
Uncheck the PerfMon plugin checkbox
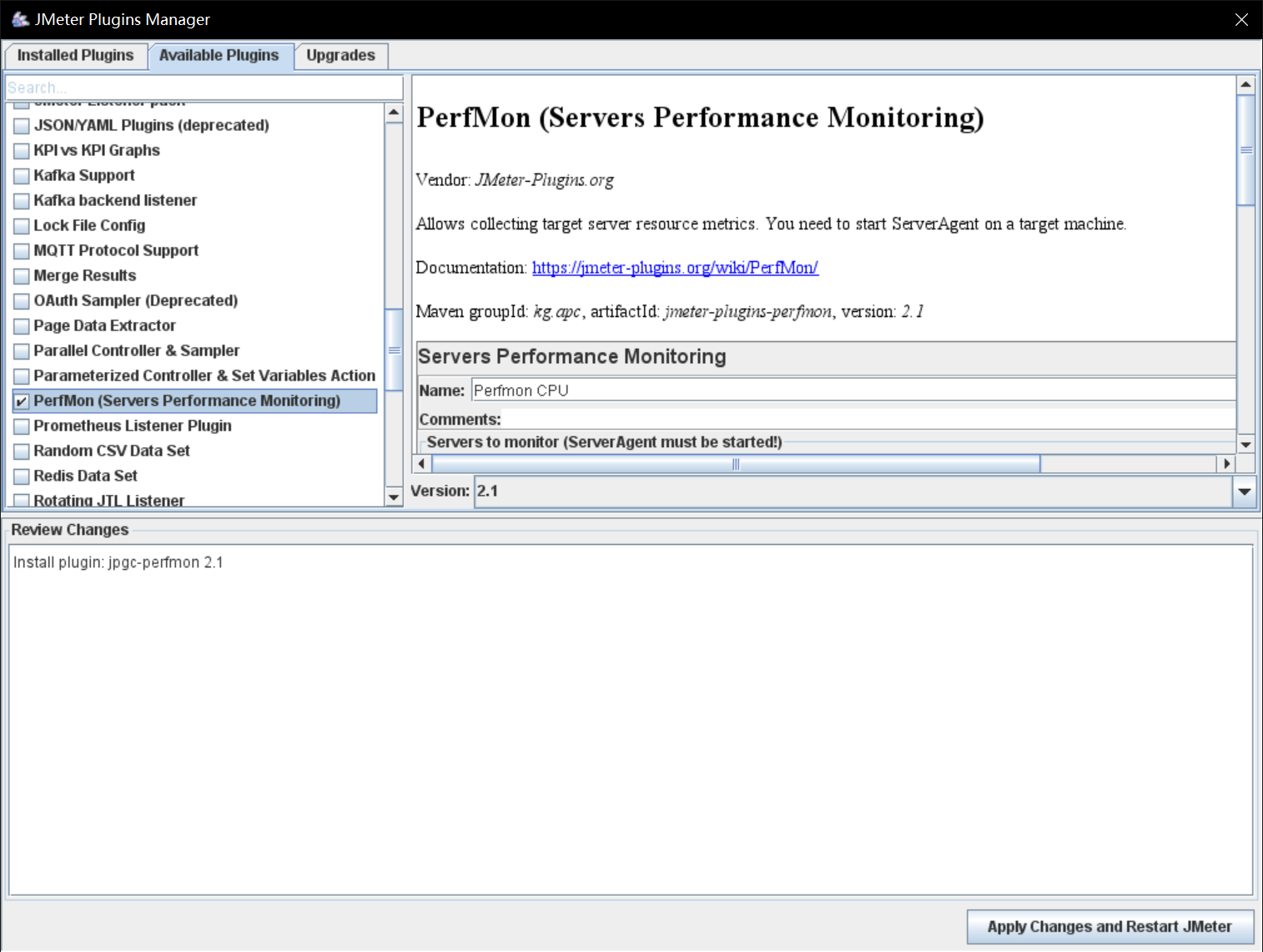(x=22, y=401)
